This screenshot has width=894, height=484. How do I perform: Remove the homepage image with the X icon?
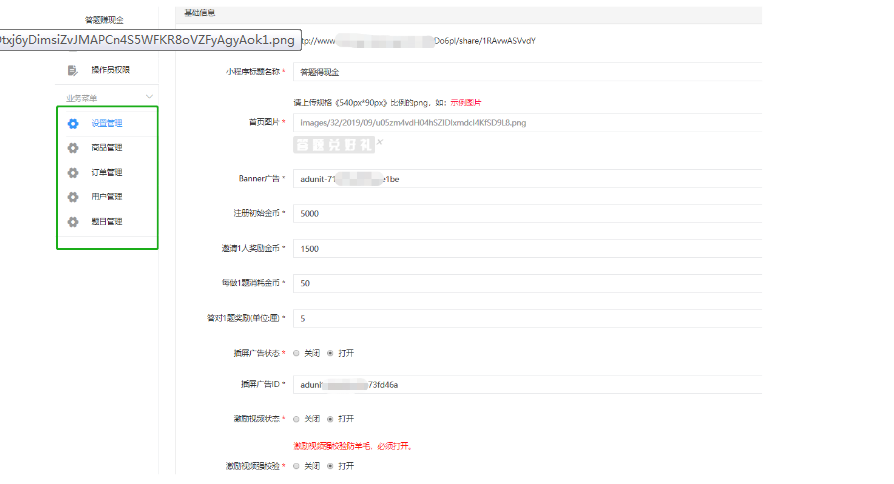click(380, 142)
